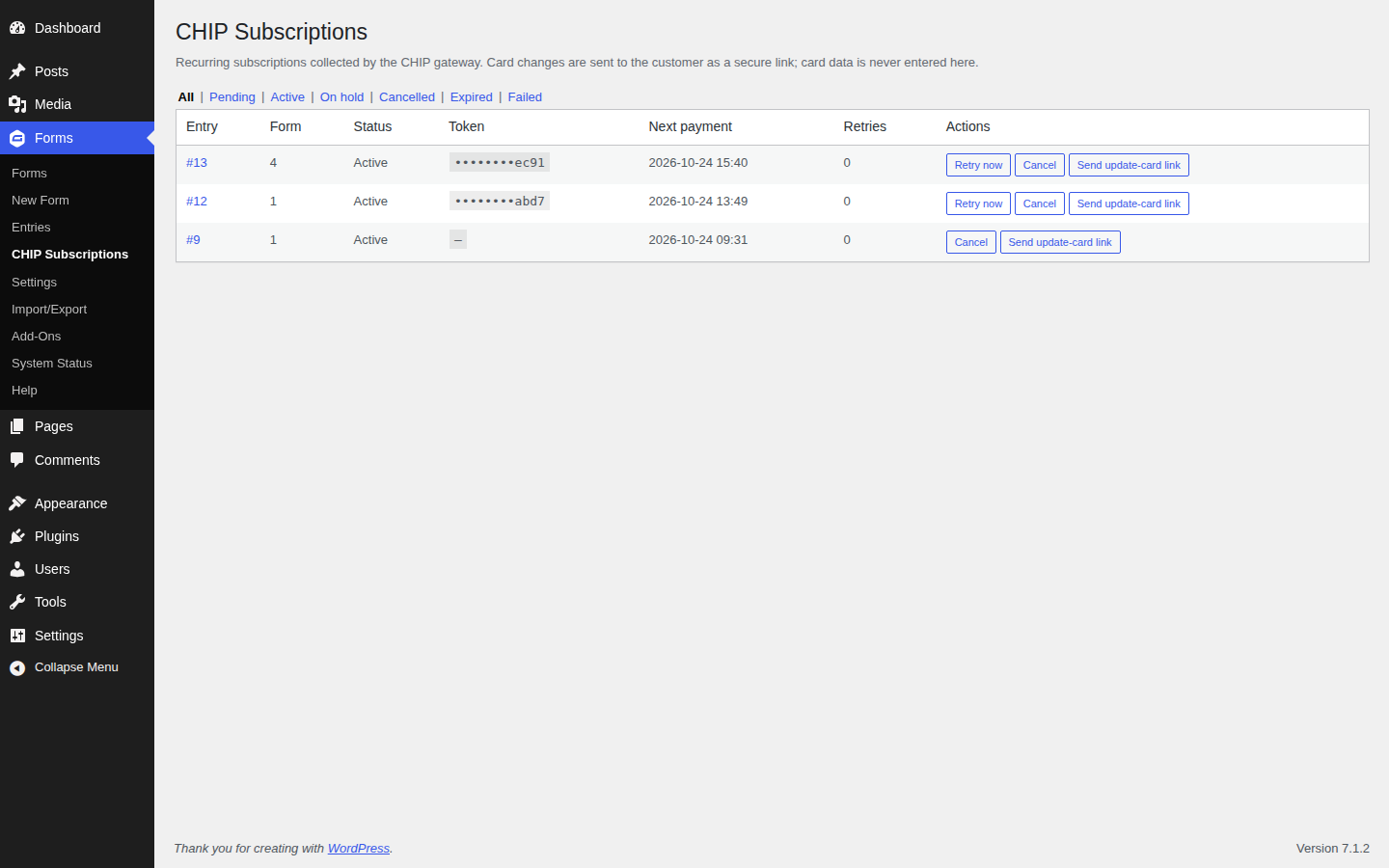Go to Entries submenu item
The height and width of the screenshot is (868, 1389).
[31, 228]
